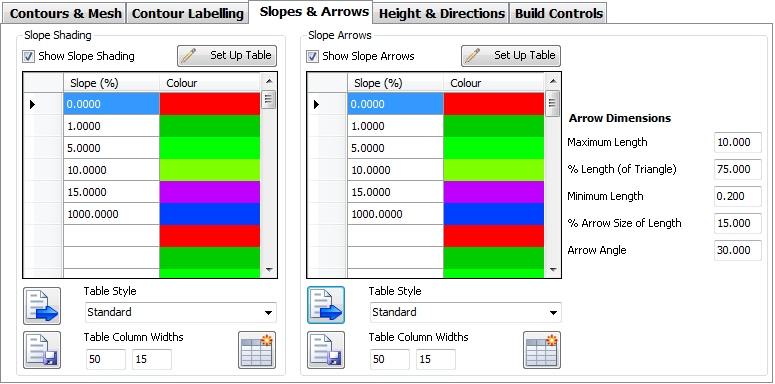The width and height of the screenshot is (775, 384).
Task: Click Slope Shading column width field showing 50
Action: pos(106,359)
